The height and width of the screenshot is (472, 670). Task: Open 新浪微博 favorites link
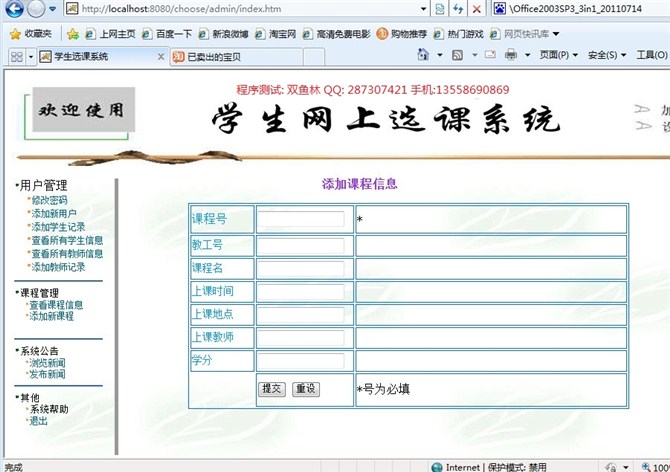pyautogui.click(x=223, y=34)
